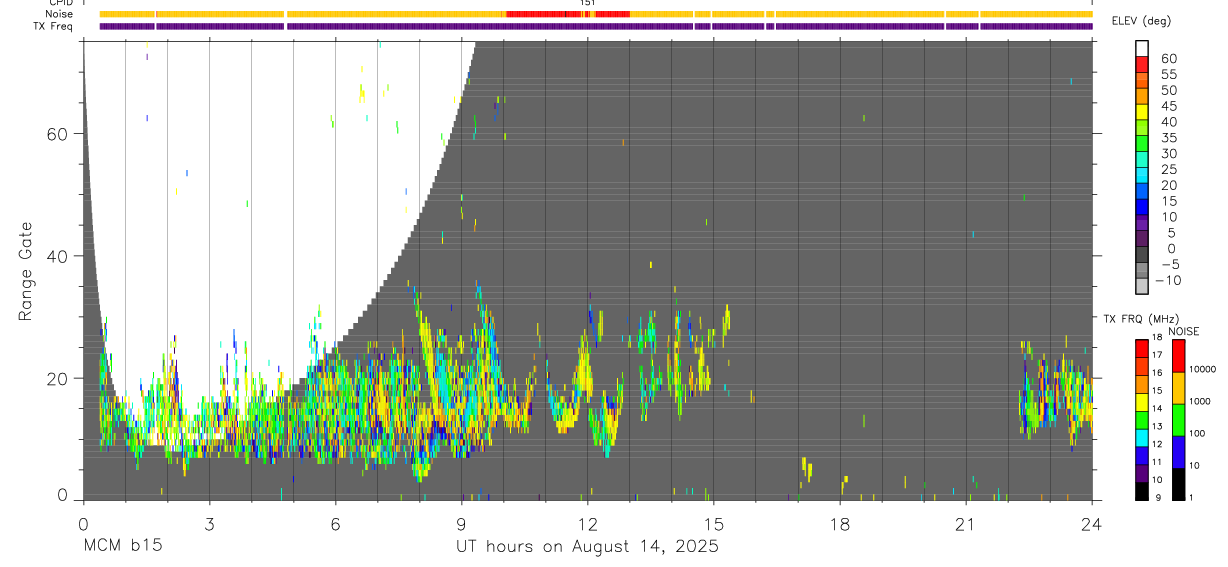Click the green 35 degree elevation swatch
1228x567 pixels.
point(1141,145)
